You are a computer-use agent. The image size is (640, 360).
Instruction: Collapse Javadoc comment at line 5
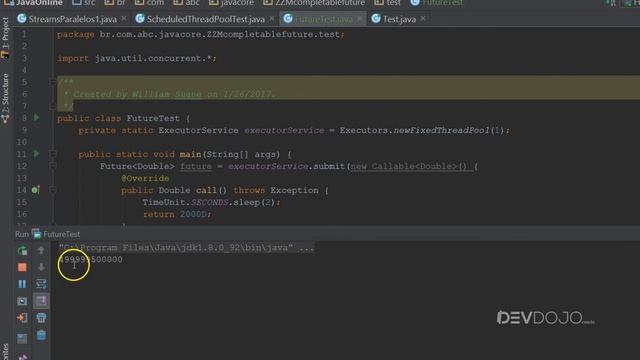[x=53, y=82]
